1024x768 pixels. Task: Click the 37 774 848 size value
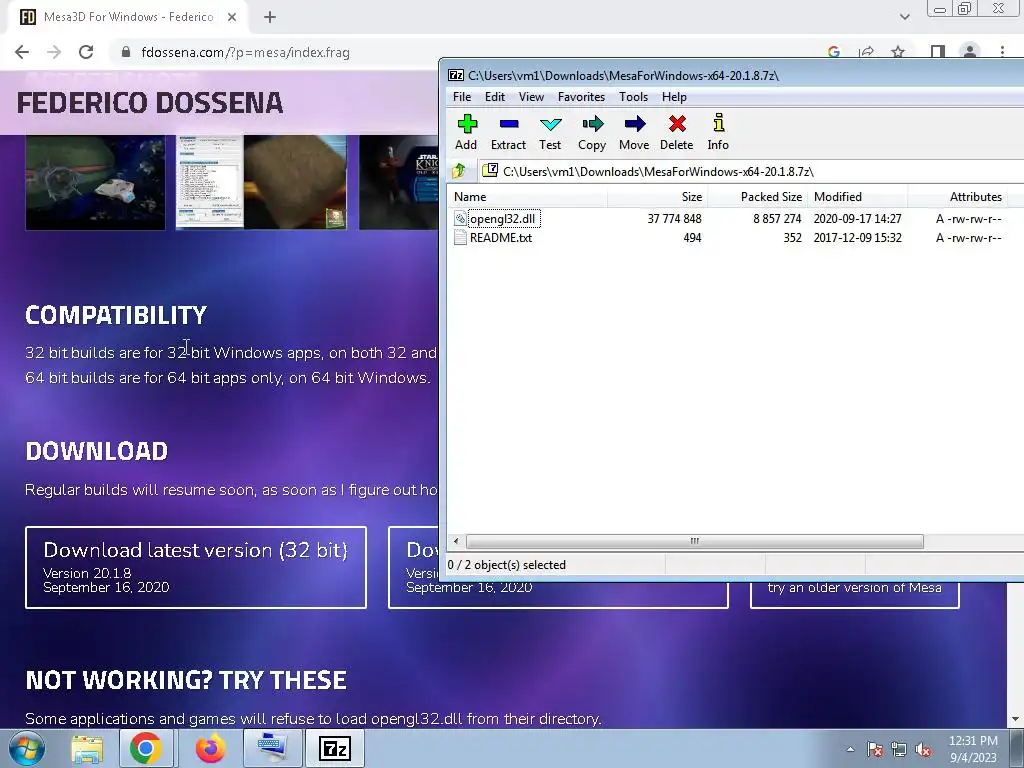coord(674,219)
